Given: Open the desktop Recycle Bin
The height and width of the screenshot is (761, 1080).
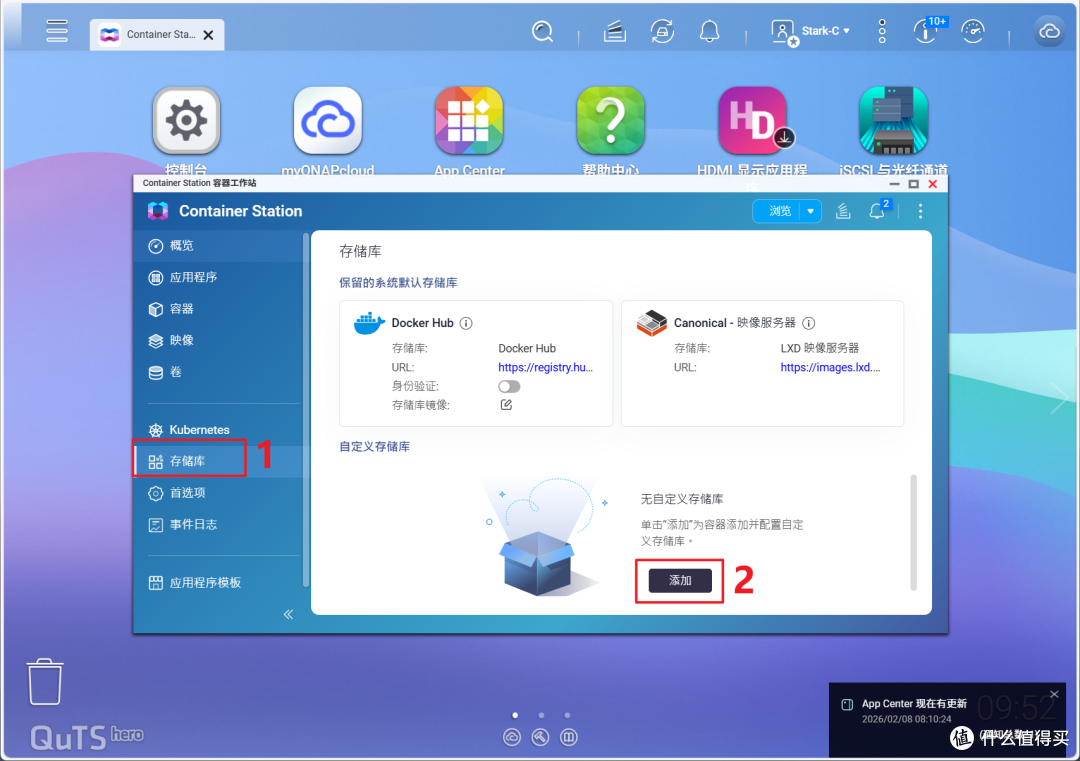Looking at the screenshot, I should 45,682.
